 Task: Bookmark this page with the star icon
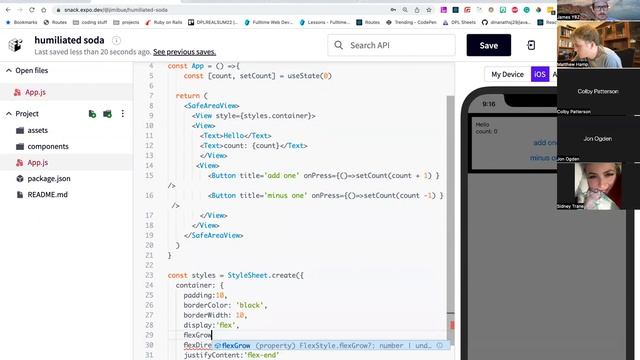click(x=429, y=10)
